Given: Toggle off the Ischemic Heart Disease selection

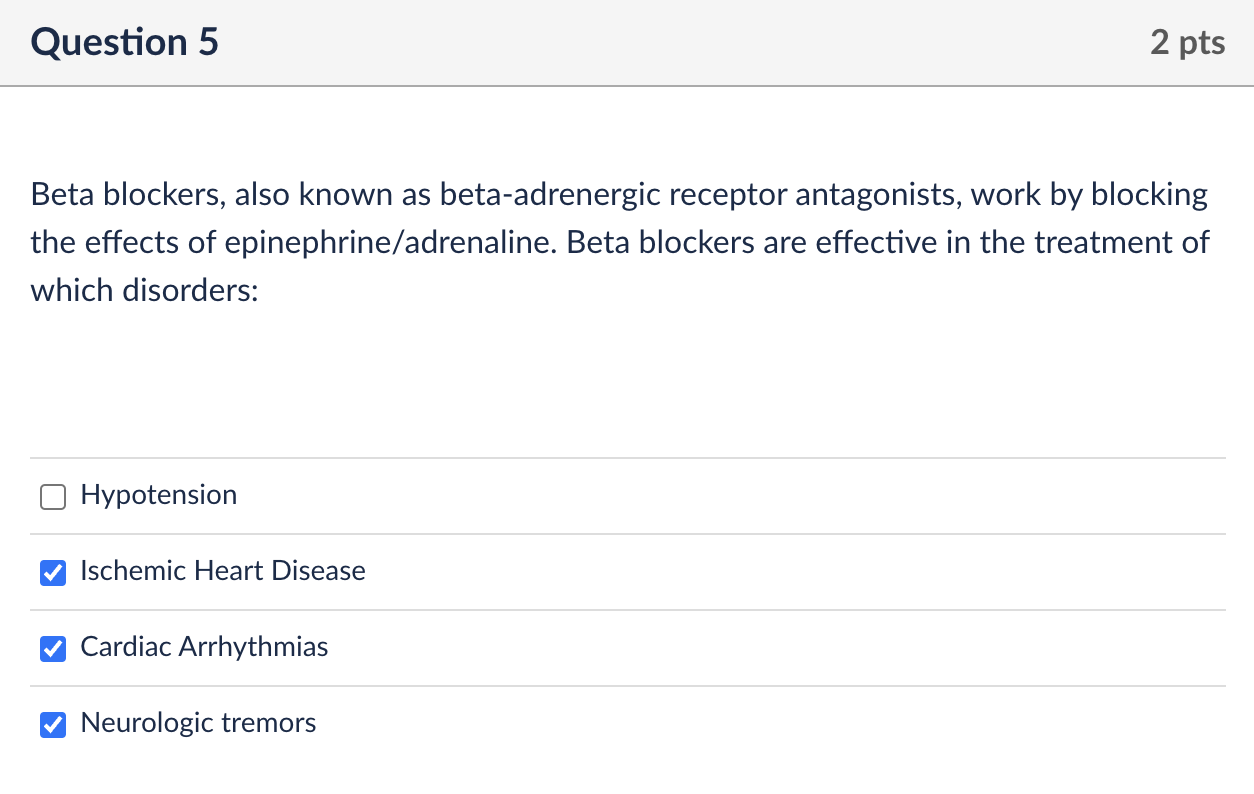Looking at the screenshot, I should [x=52, y=572].
